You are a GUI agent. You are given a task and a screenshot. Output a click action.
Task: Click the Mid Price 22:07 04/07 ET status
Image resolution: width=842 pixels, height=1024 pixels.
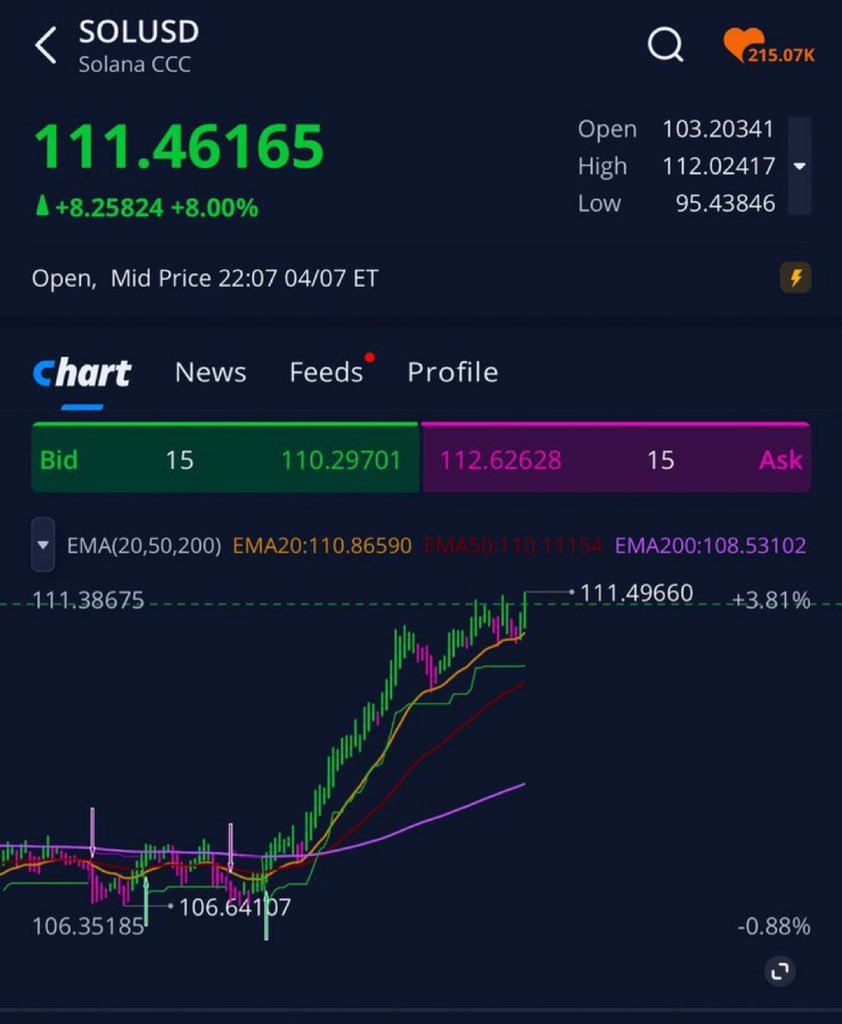244,279
